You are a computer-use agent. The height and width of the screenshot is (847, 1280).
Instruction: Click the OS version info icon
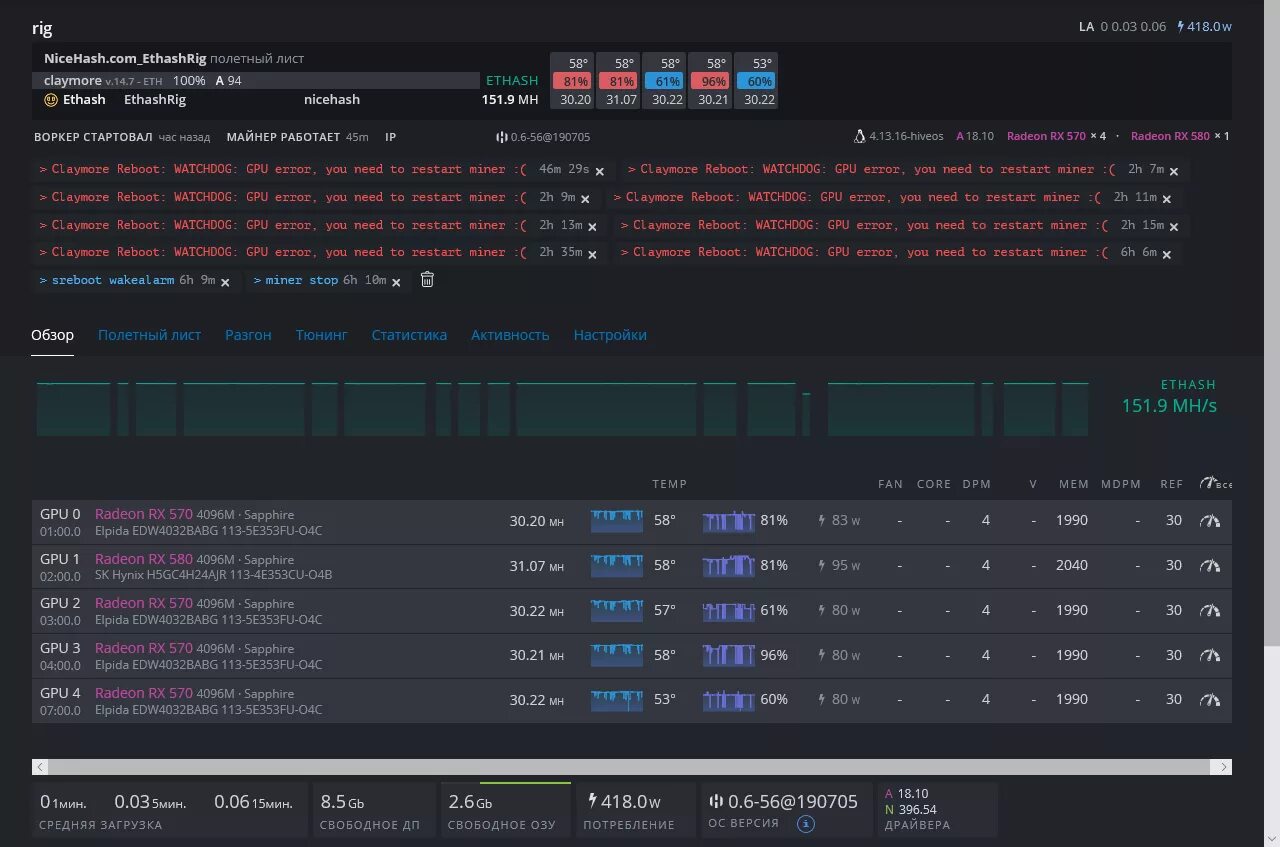pyautogui.click(x=806, y=825)
